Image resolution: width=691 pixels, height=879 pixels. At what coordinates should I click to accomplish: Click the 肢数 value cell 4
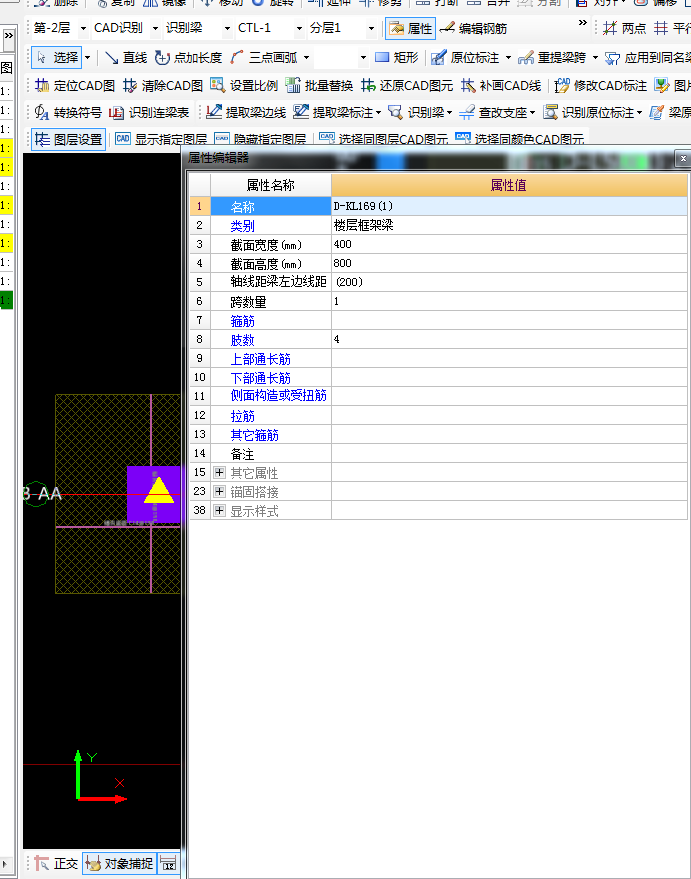[x=509, y=339]
